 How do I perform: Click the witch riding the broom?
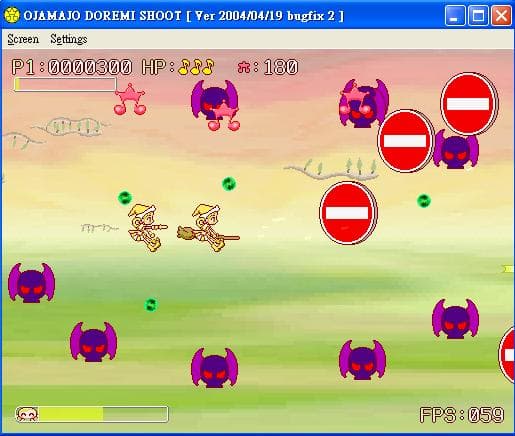coord(208,228)
